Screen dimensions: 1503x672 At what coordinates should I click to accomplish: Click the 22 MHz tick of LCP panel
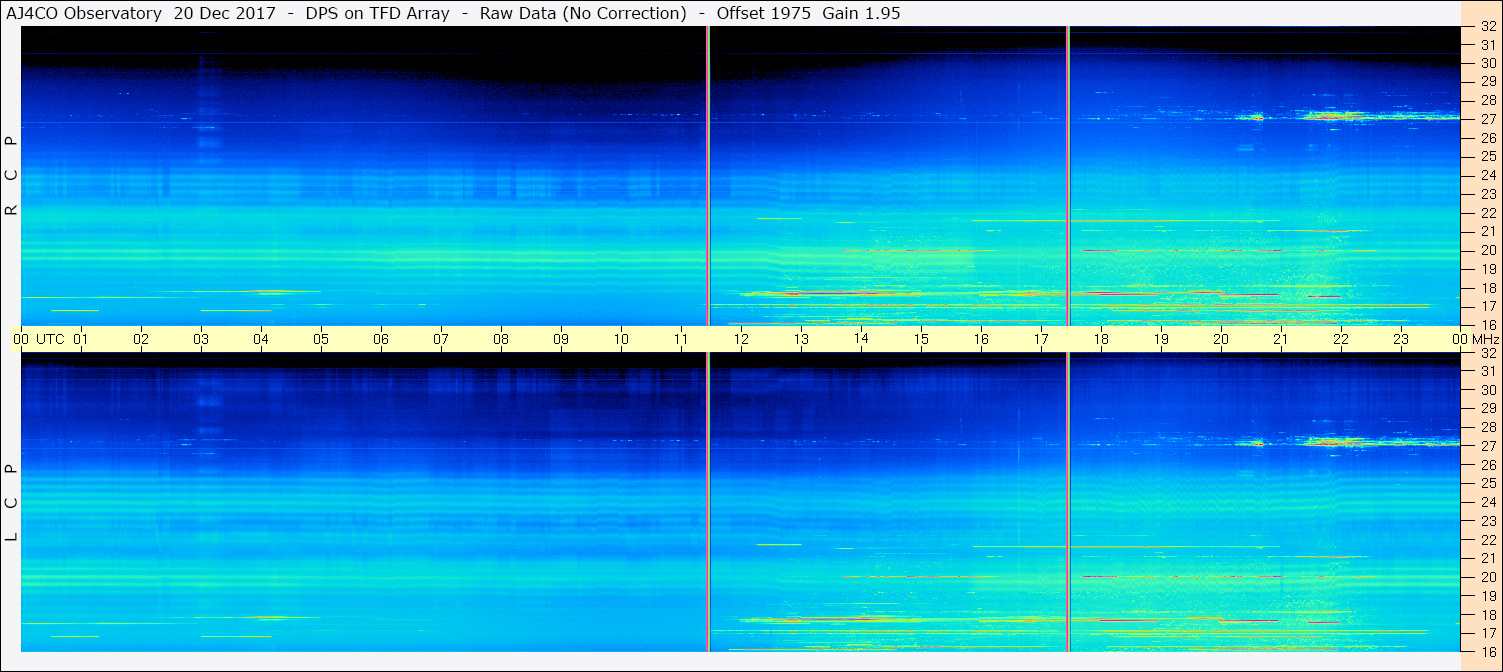pyautogui.click(x=1487, y=540)
